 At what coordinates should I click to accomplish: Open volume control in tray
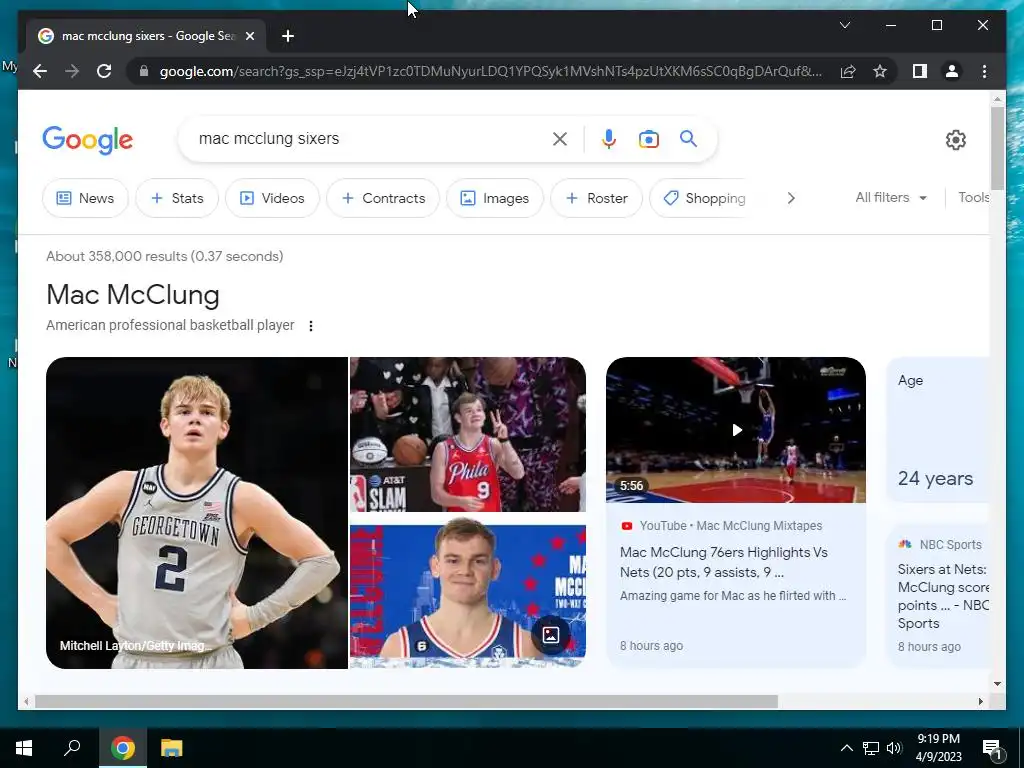tap(894, 748)
